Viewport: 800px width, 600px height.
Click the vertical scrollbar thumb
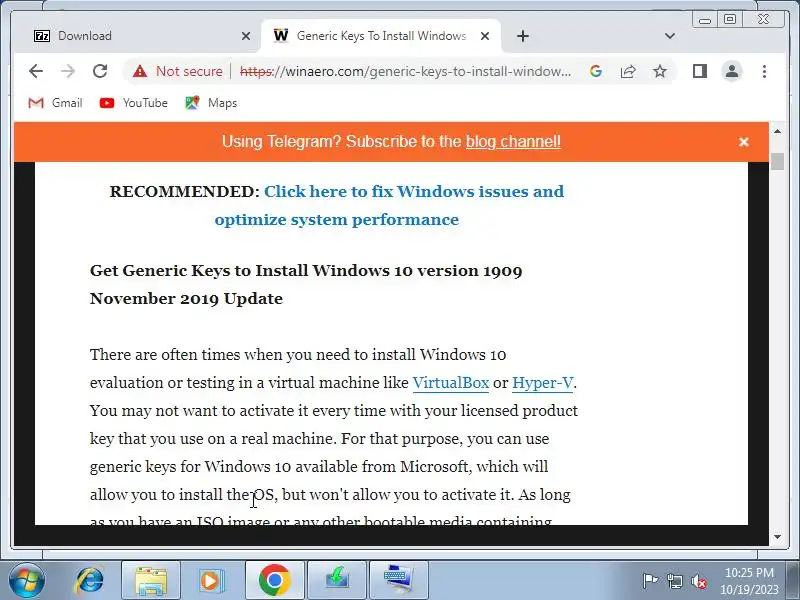point(777,161)
